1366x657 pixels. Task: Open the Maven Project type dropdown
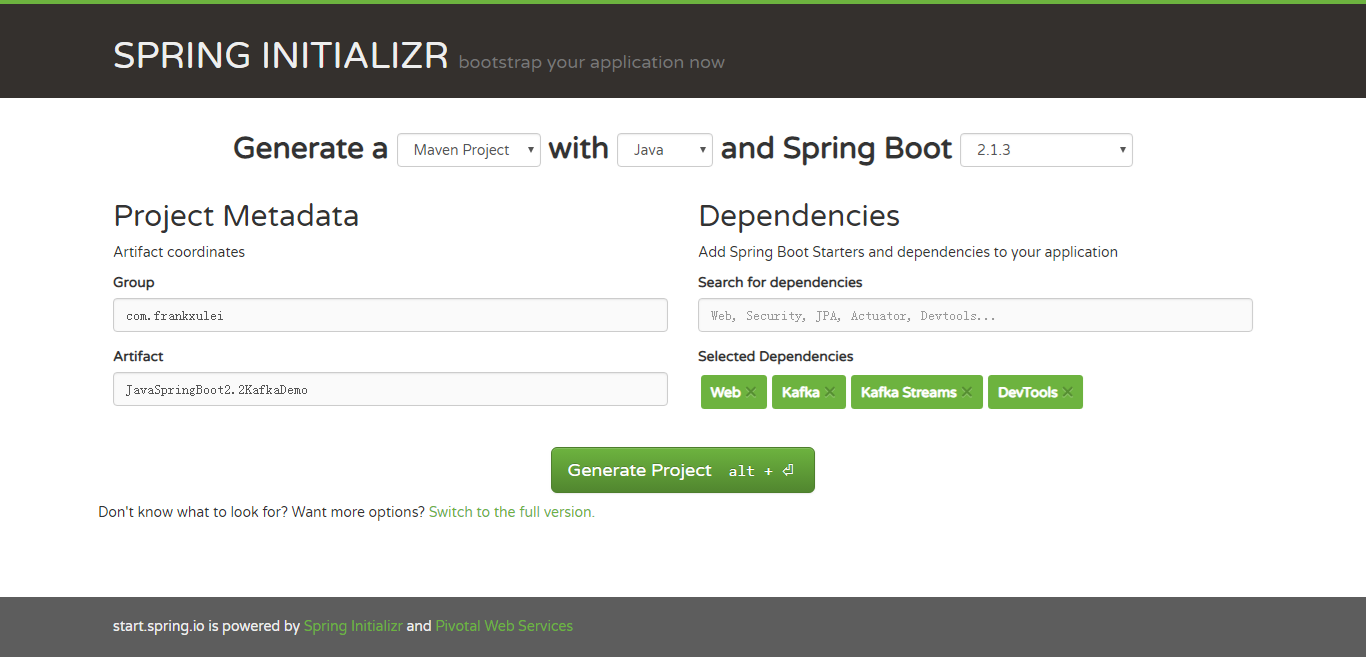point(469,150)
